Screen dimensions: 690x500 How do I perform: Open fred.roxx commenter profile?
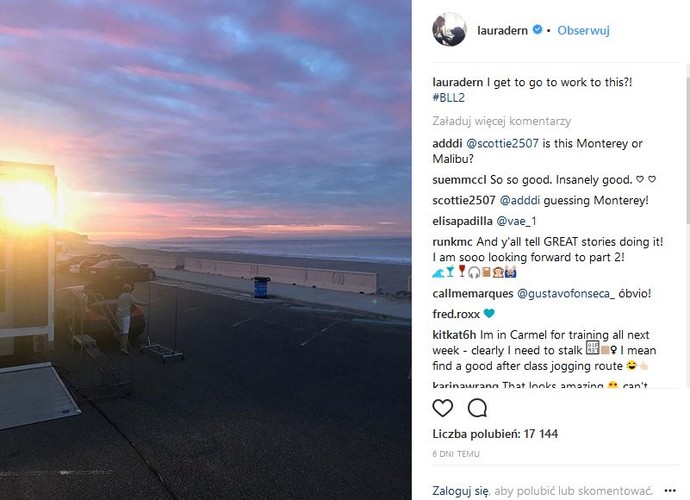(x=456, y=314)
